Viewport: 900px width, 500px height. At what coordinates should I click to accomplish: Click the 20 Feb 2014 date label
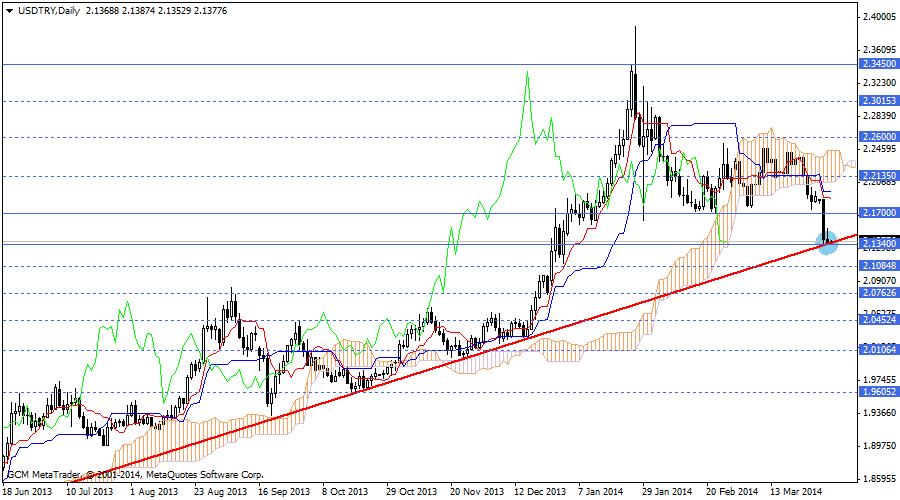[x=732, y=492]
